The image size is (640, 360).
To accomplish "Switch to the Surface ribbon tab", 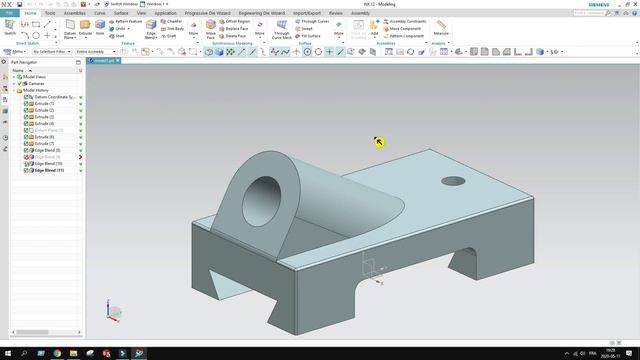I will pyautogui.click(x=121, y=13).
